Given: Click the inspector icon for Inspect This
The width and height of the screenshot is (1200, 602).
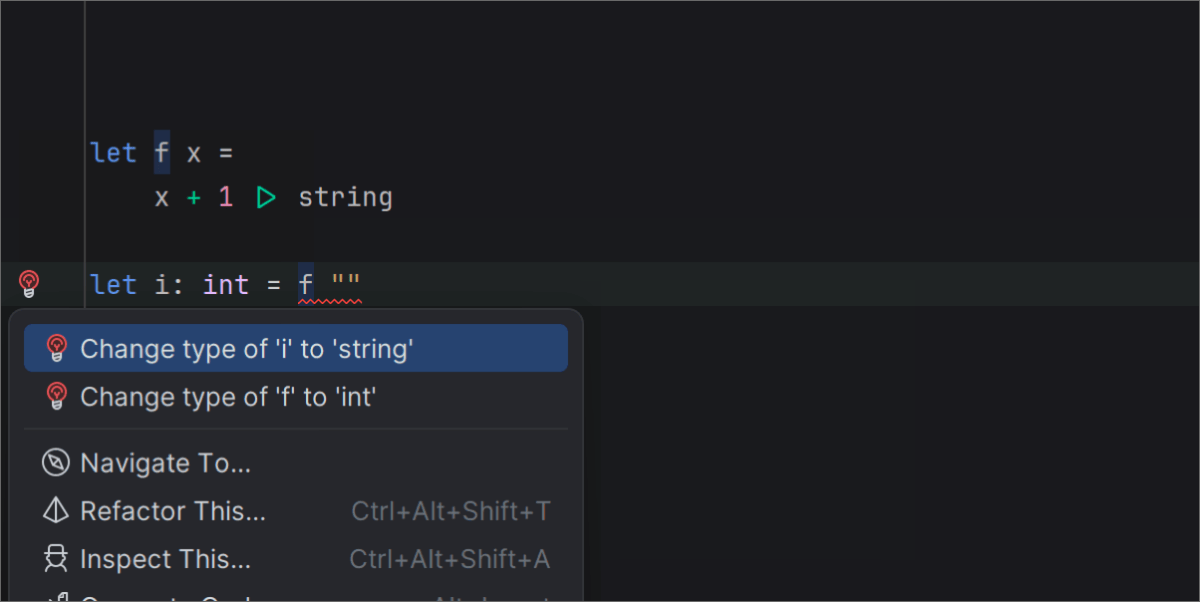Looking at the screenshot, I should click(x=55, y=559).
